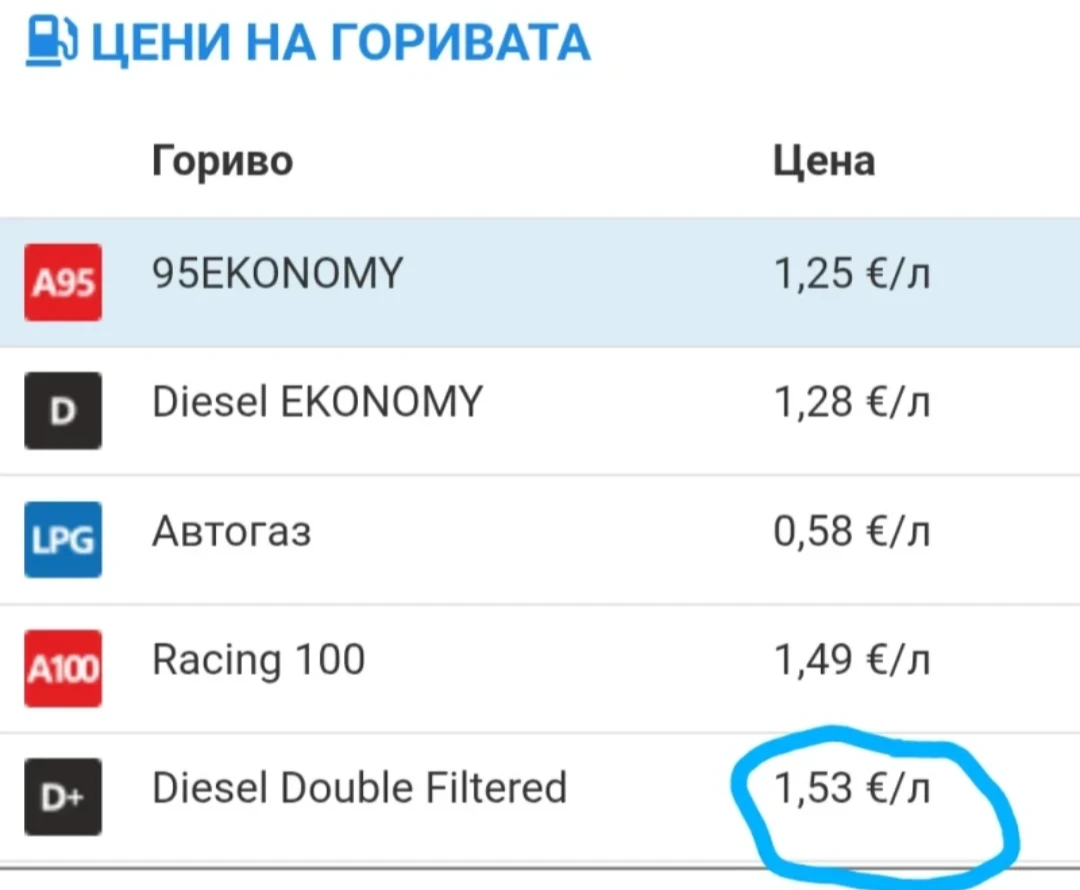Click the Diesel Double Filtered label

[357, 787]
